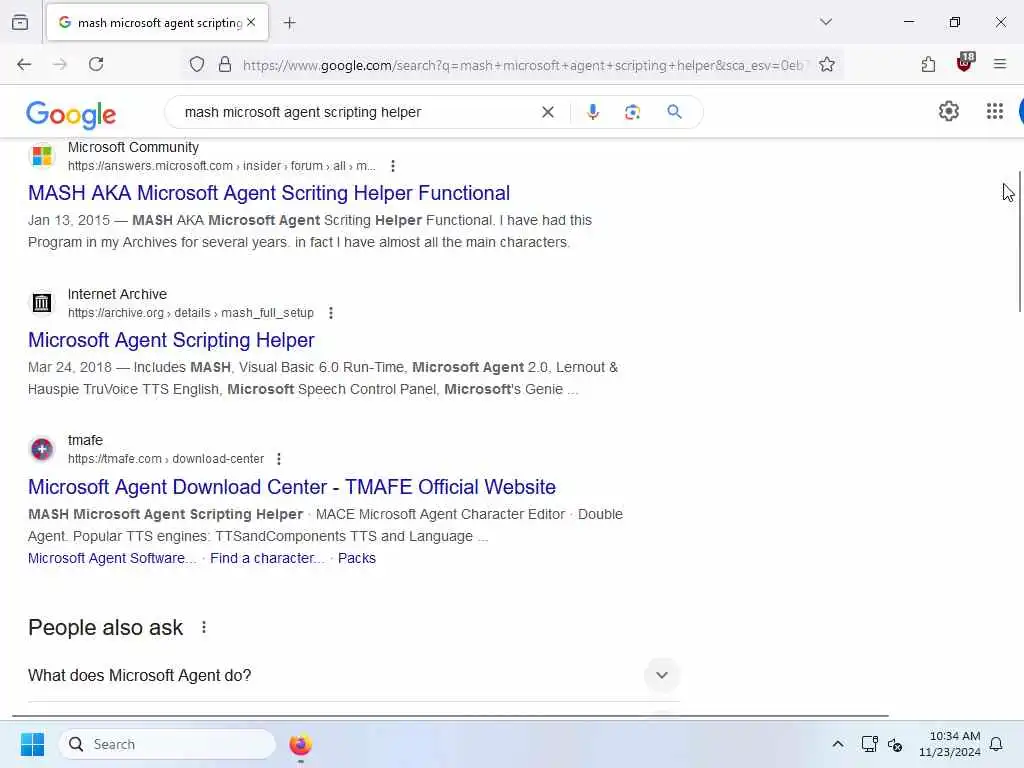Open Firefox application hamburger menu
The image size is (1024, 768).
tap(1000, 64)
